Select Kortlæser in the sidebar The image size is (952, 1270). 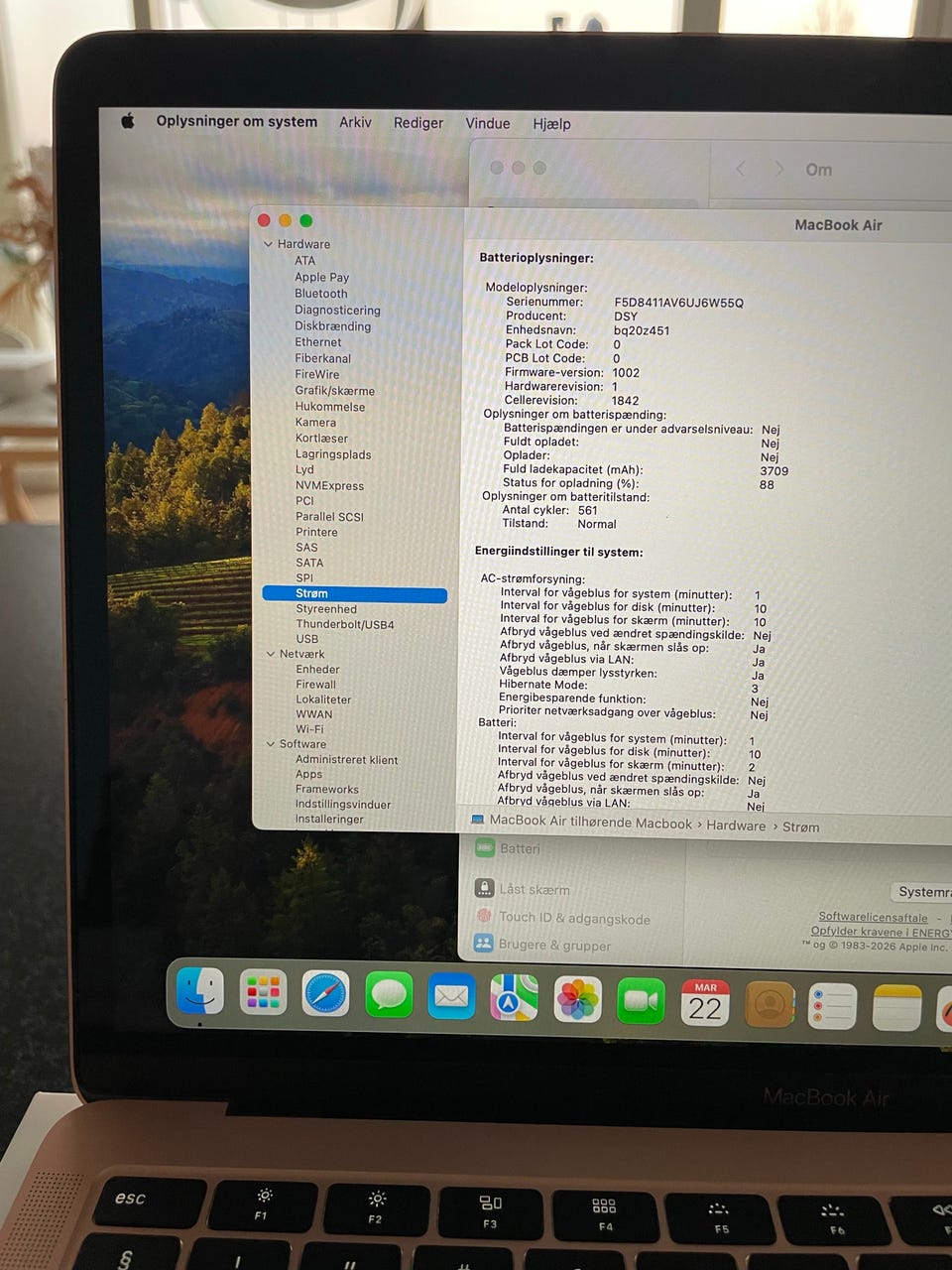coord(321,439)
